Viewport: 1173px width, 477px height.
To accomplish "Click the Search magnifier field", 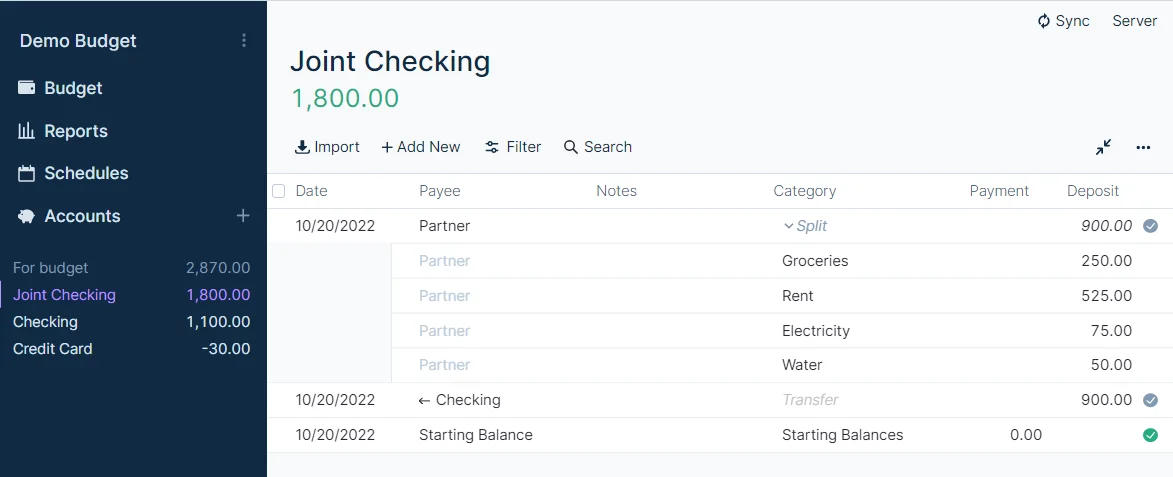I will point(598,147).
